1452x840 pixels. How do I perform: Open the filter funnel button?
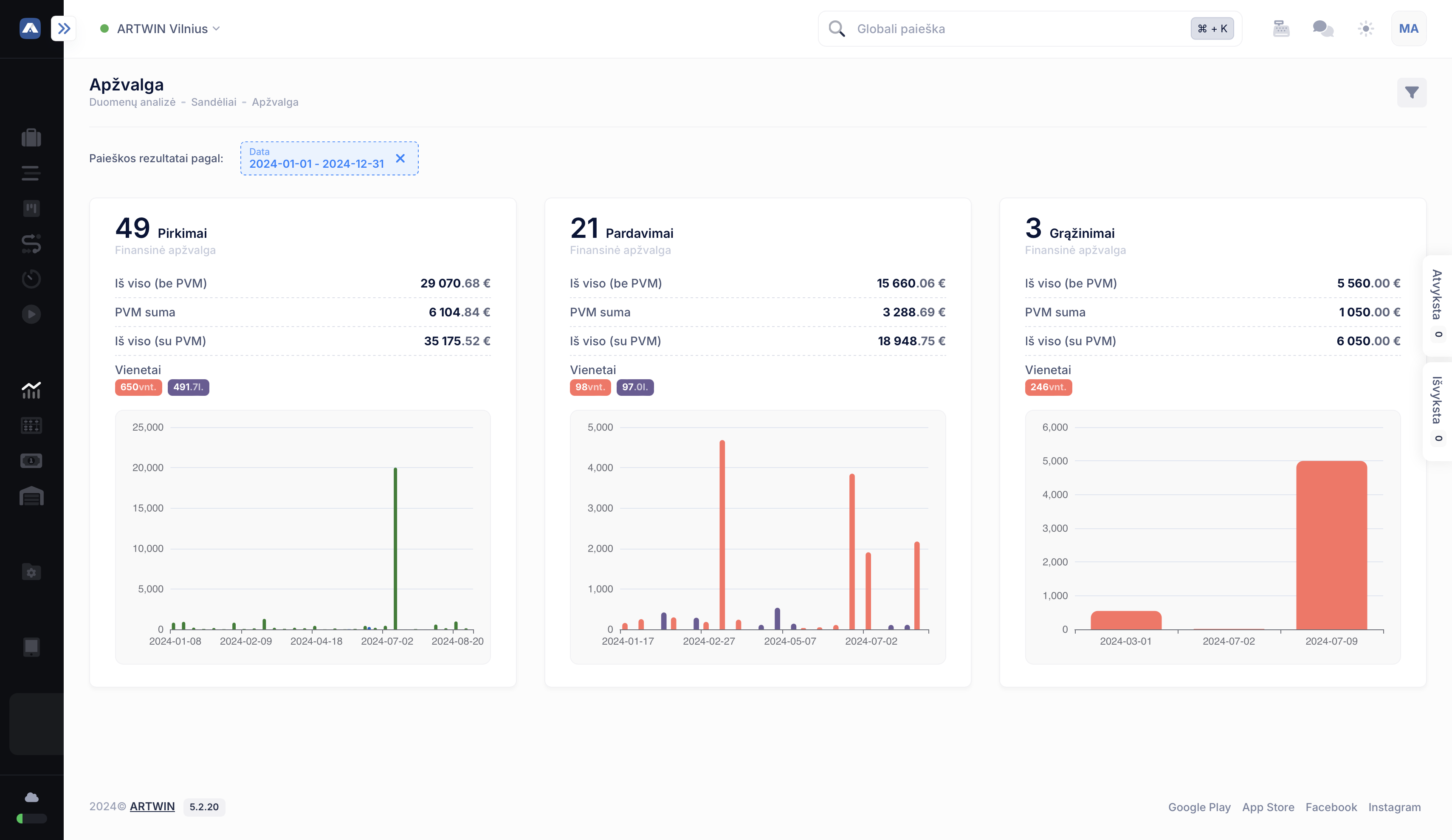(1411, 92)
